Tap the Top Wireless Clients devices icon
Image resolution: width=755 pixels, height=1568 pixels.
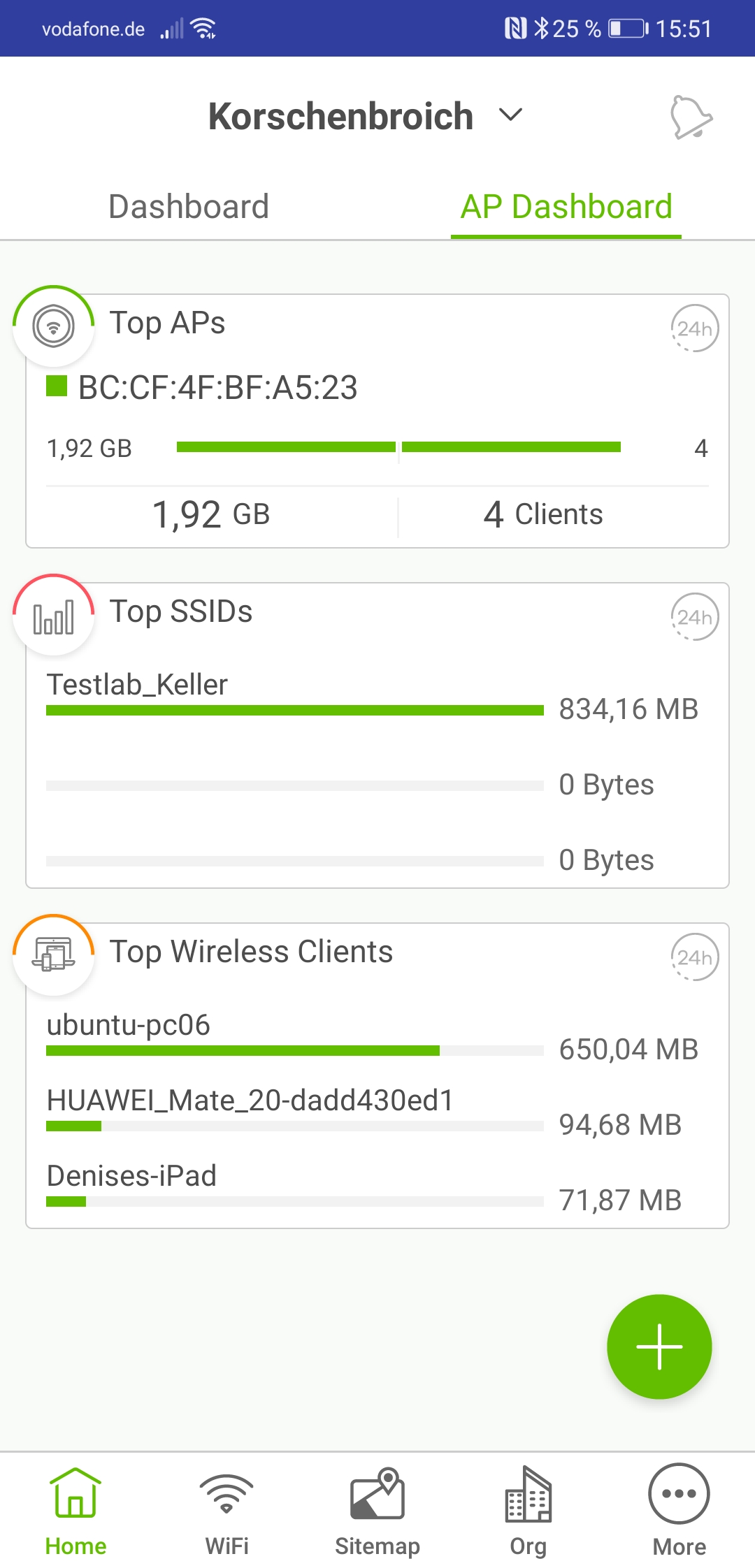[54, 955]
